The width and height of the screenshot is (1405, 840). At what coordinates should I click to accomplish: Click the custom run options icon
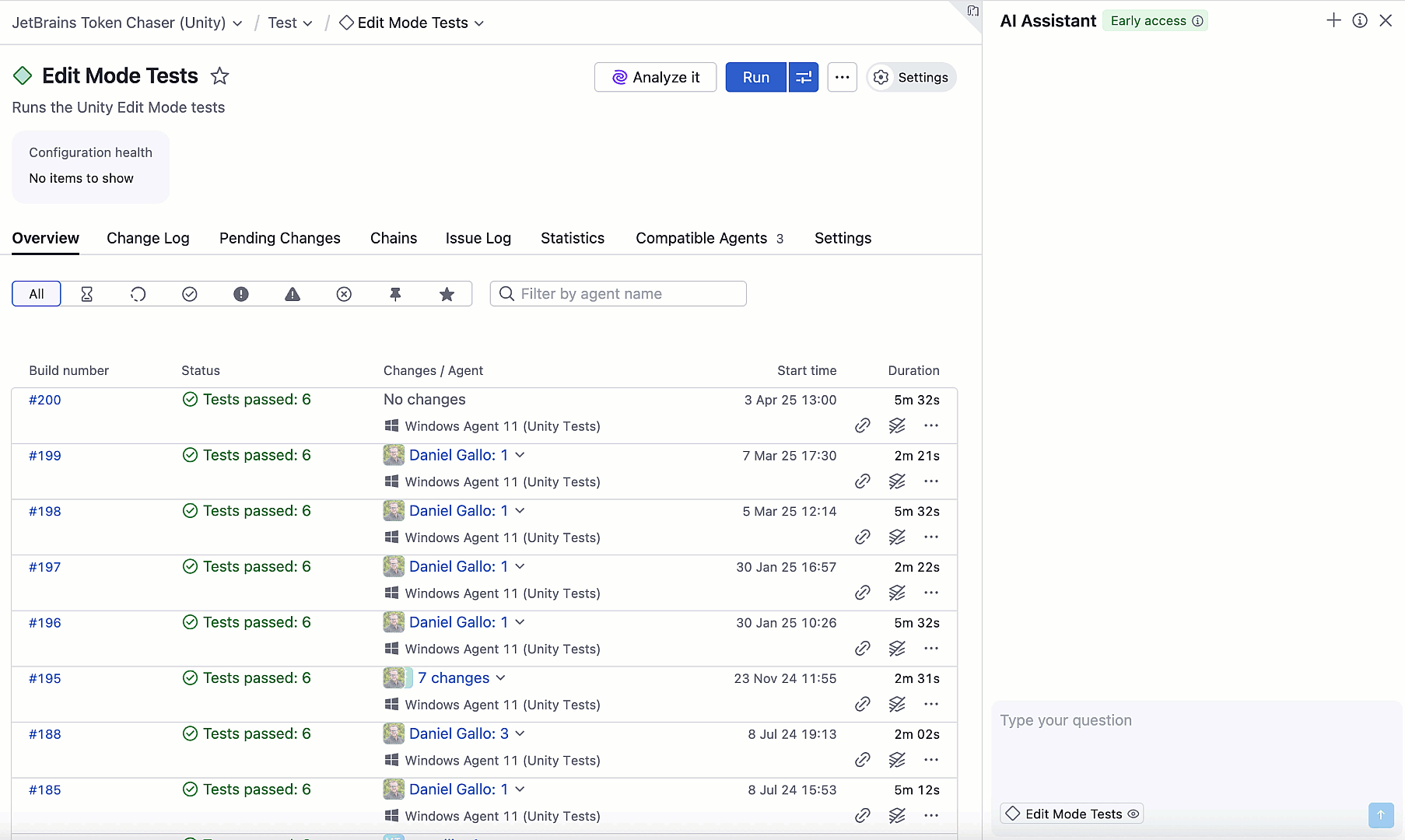[804, 77]
